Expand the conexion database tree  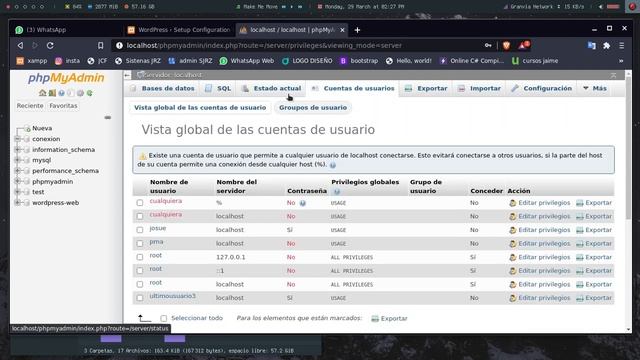coord(18,139)
